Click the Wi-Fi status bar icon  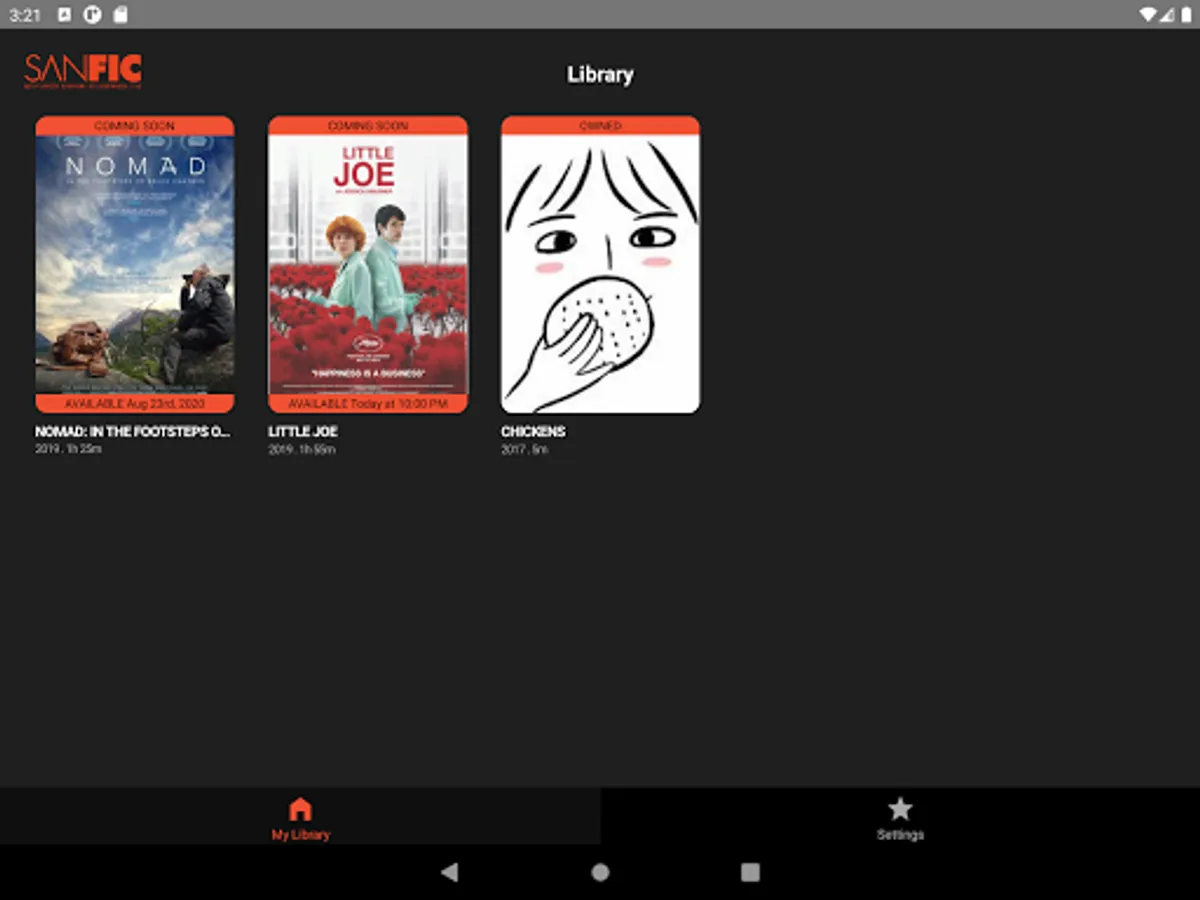[1146, 15]
